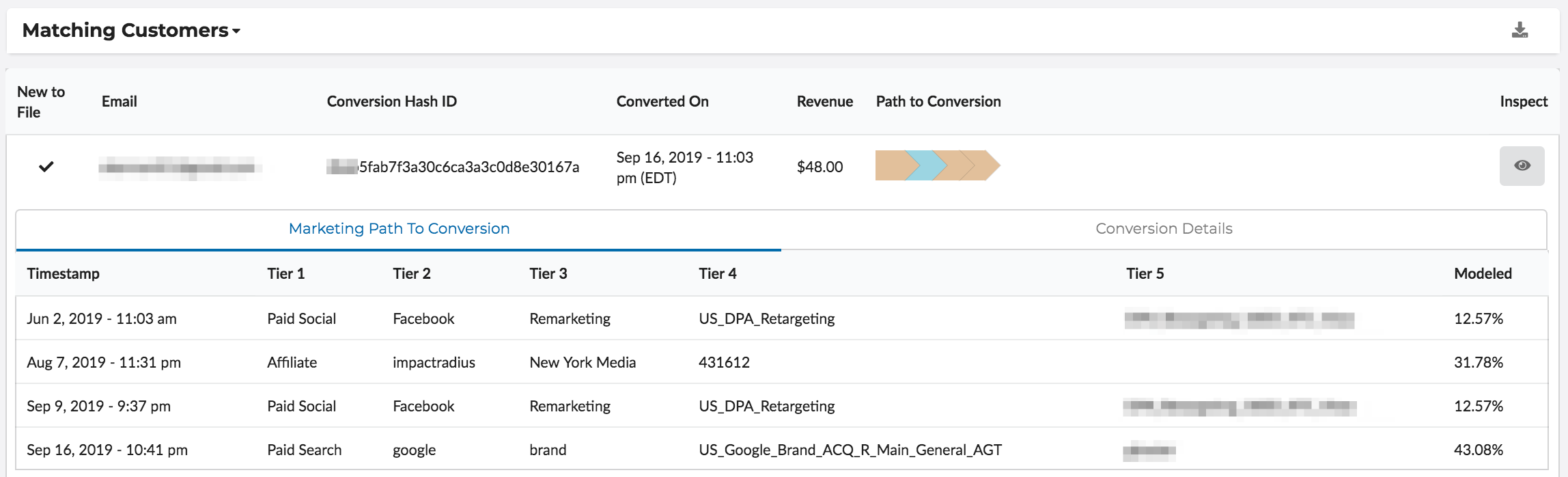Image resolution: width=1568 pixels, height=477 pixels.
Task: Click the Converted On column header
Action: (x=662, y=102)
